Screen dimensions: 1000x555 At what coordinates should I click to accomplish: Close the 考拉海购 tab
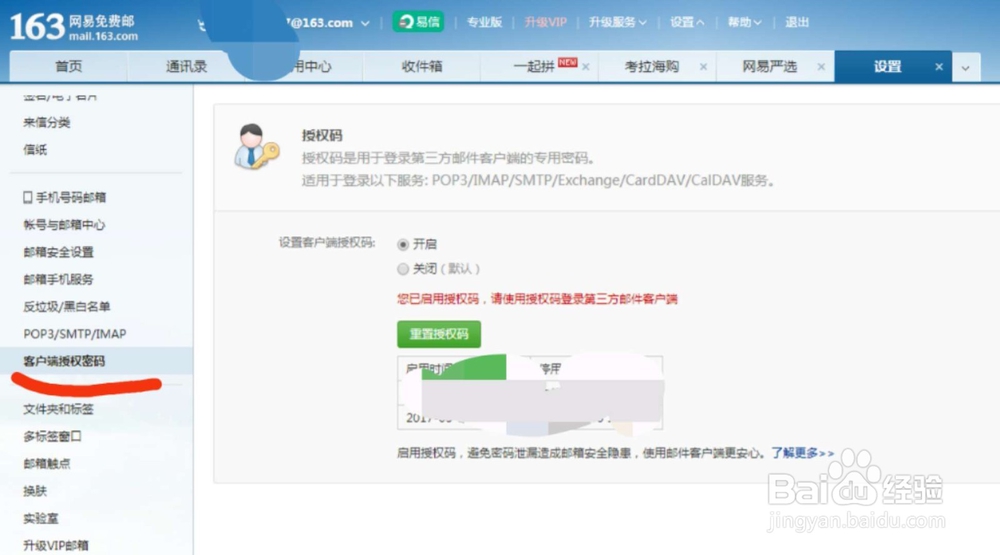(x=703, y=67)
